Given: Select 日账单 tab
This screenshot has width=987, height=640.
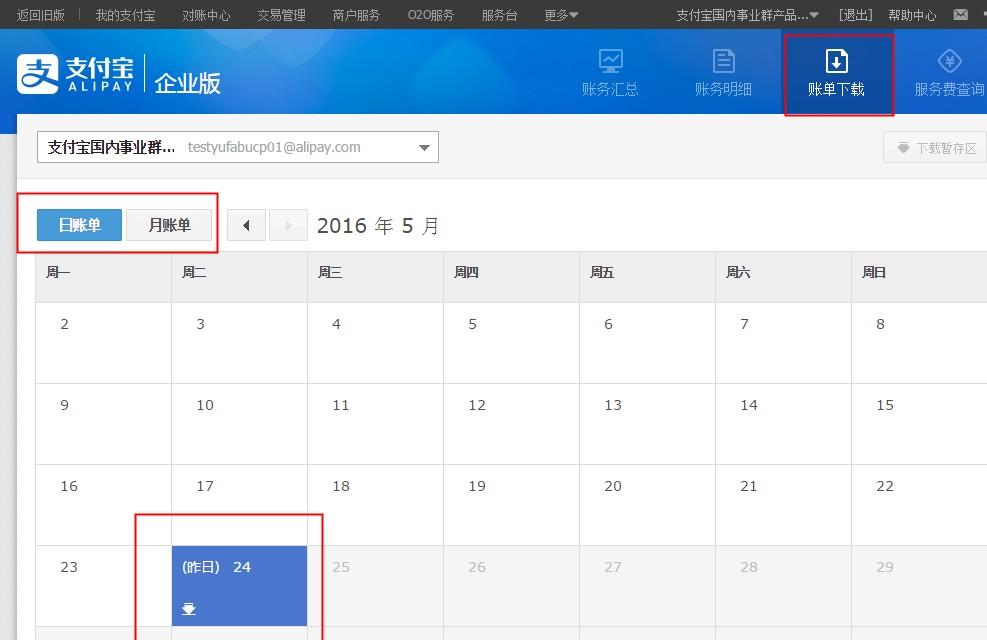Looking at the screenshot, I should pos(79,225).
